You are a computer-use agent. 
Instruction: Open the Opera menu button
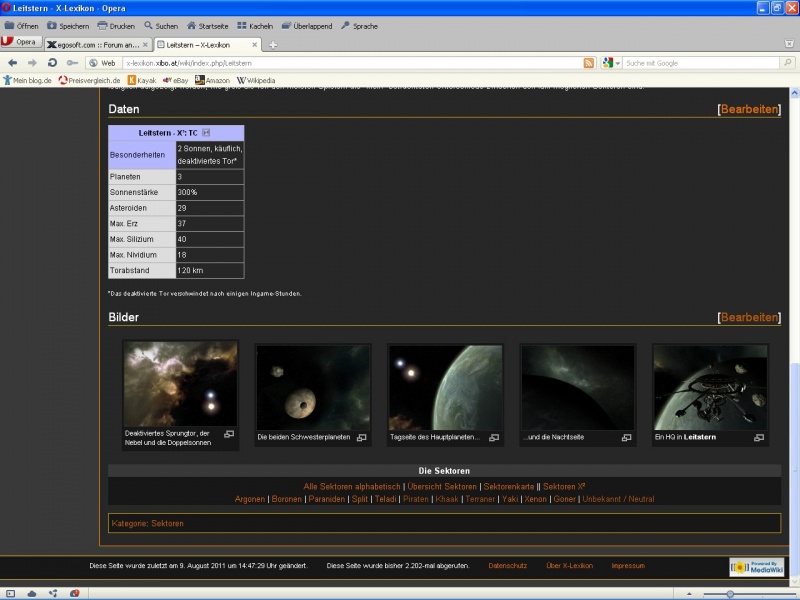(x=21, y=42)
